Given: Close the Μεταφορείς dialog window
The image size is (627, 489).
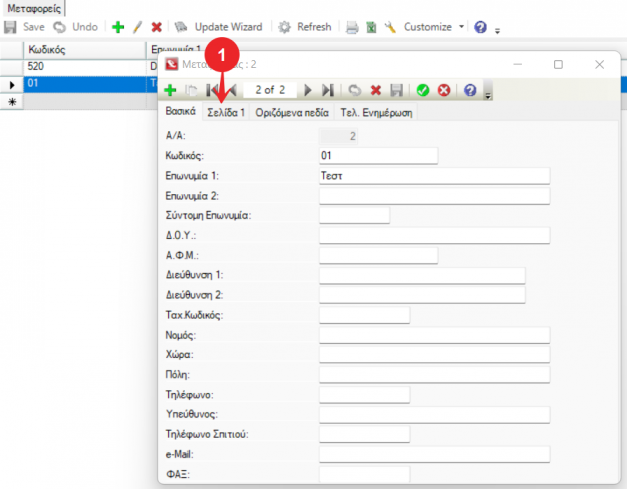Looking at the screenshot, I should pyautogui.click(x=599, y=64).
